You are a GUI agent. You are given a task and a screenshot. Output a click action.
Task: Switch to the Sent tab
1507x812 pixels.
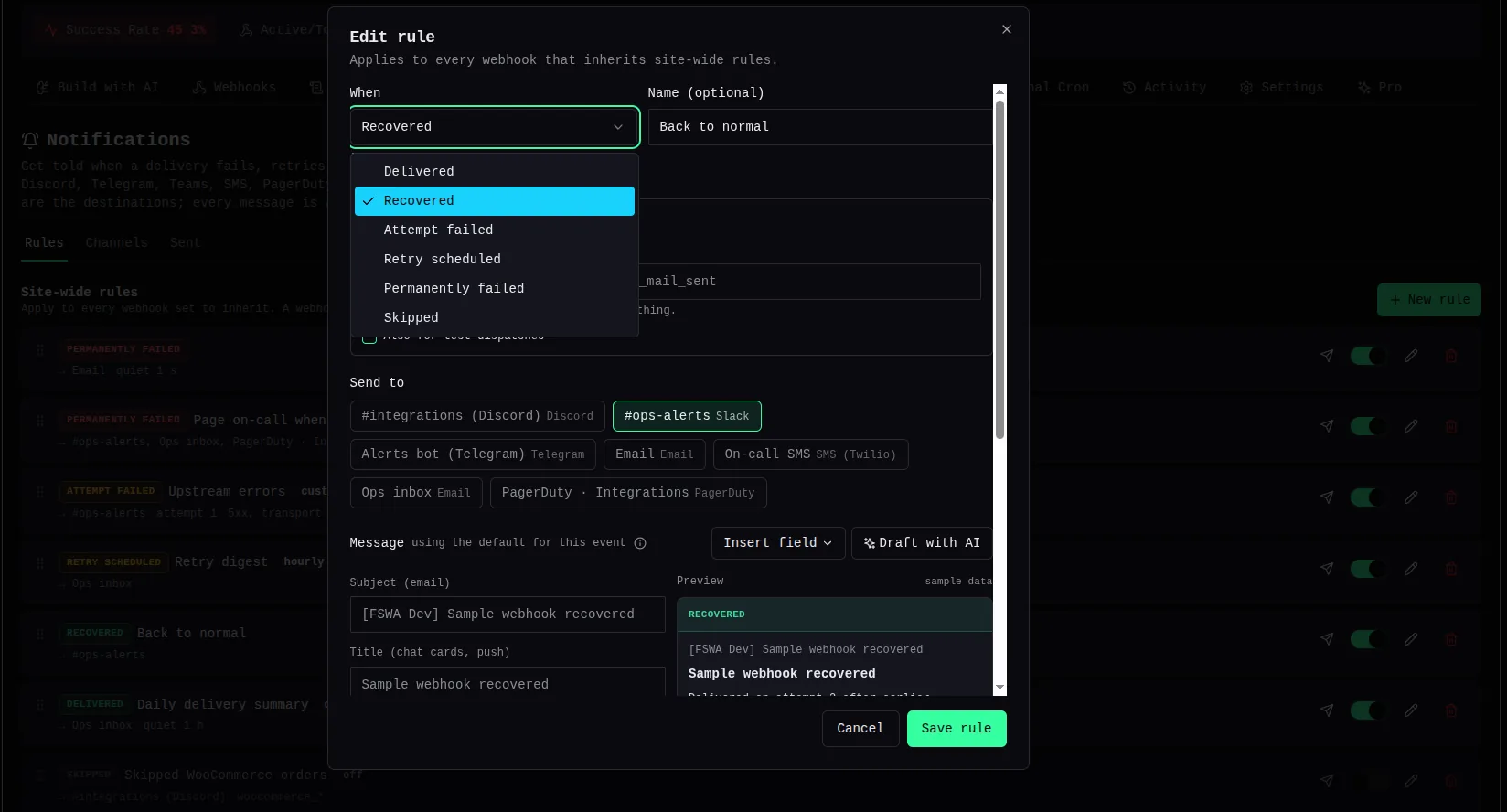click(185, 243)
